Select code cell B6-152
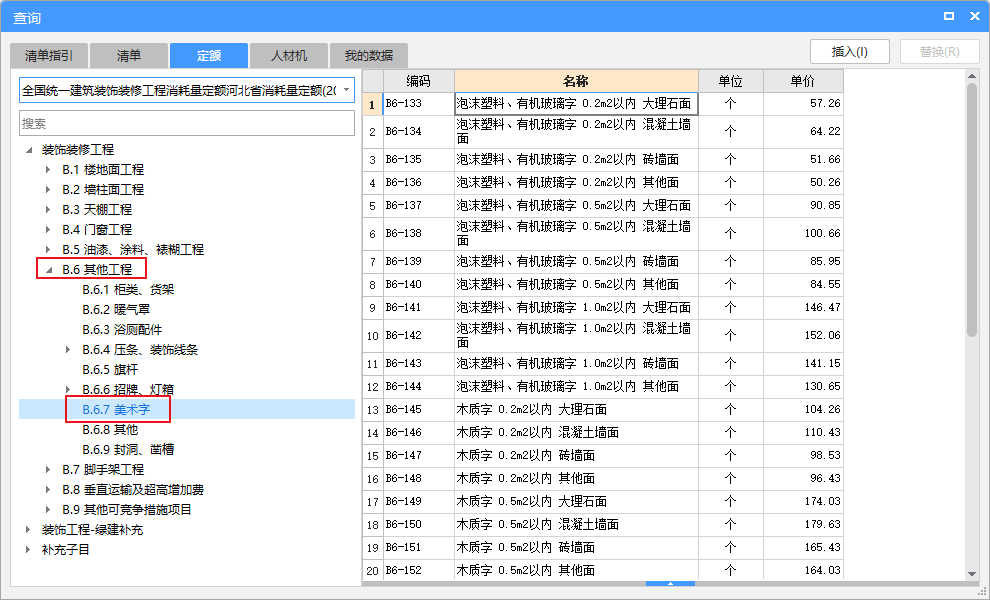The width and height of the screenshot is (990, 600). point(419,570)
